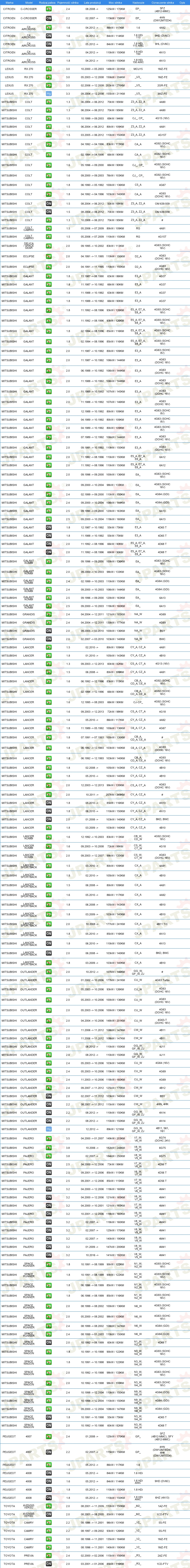Click the '4B11 T/C' engine code cell
Viewport: 190px width, 1568px height.
162,924
